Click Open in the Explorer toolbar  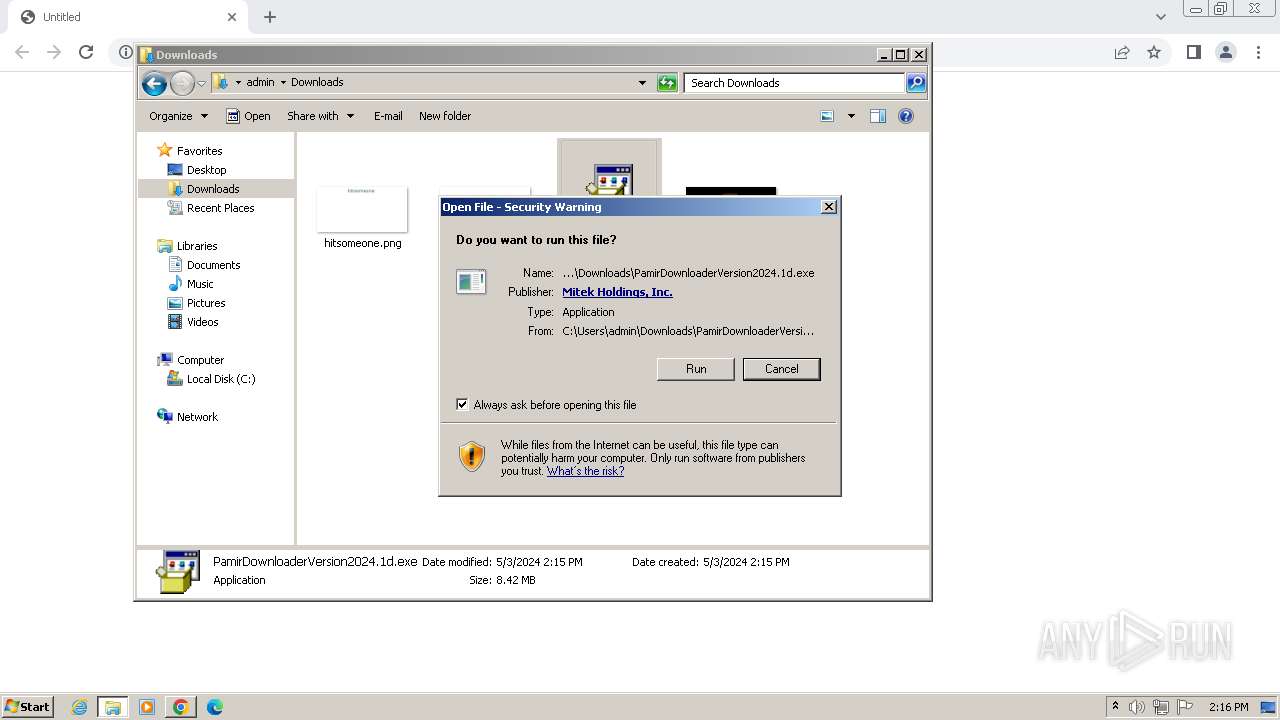click(248, 116)
